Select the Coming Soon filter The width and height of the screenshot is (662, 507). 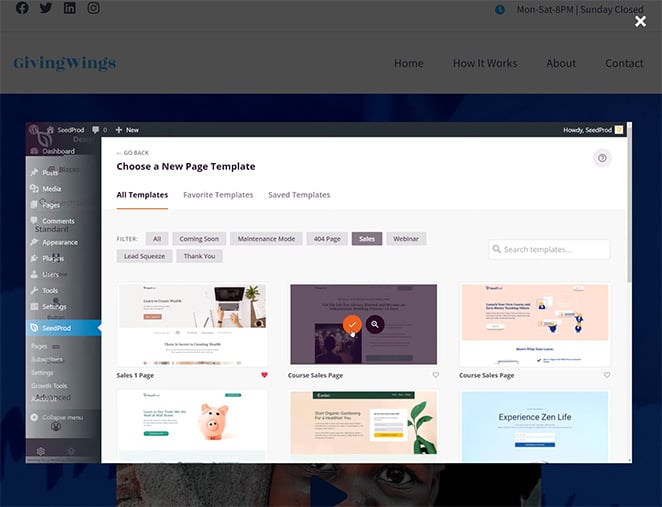tap(199, 239)
